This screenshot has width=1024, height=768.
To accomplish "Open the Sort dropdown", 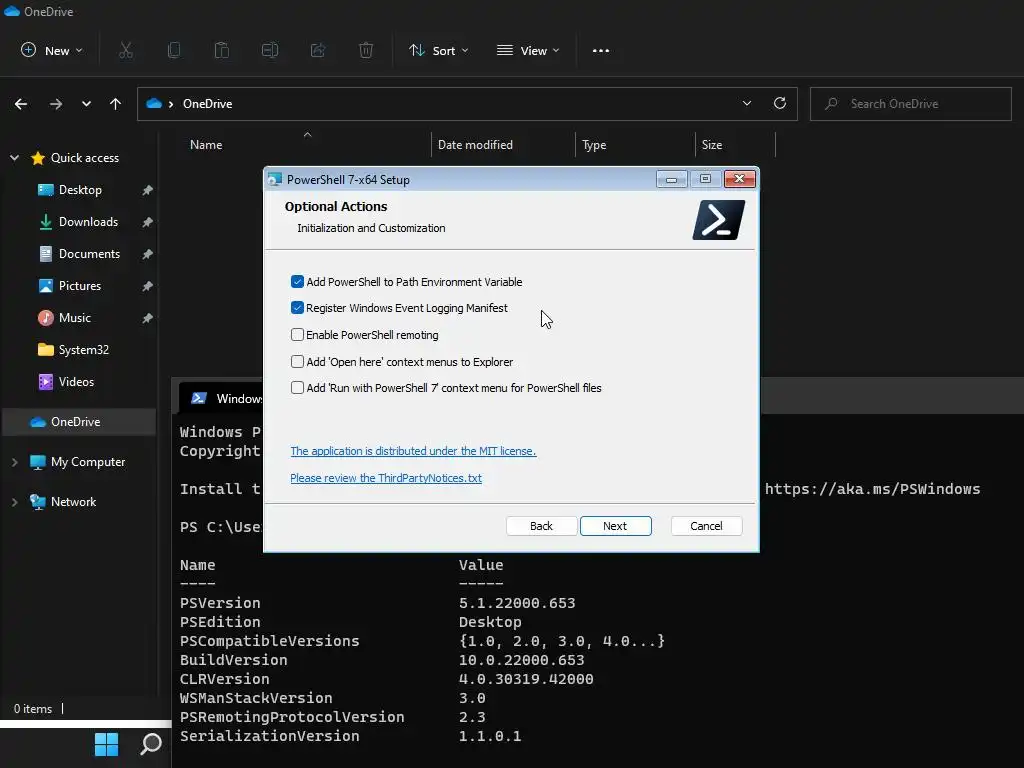I will [x=438, y=50].
